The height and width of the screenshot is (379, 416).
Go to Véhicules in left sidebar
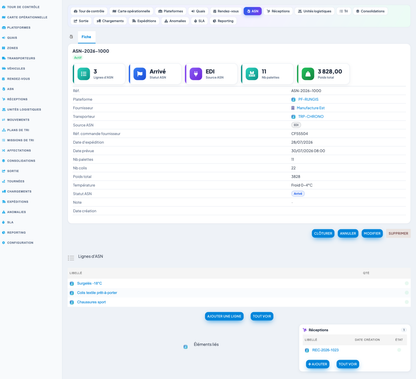[14, 69]
